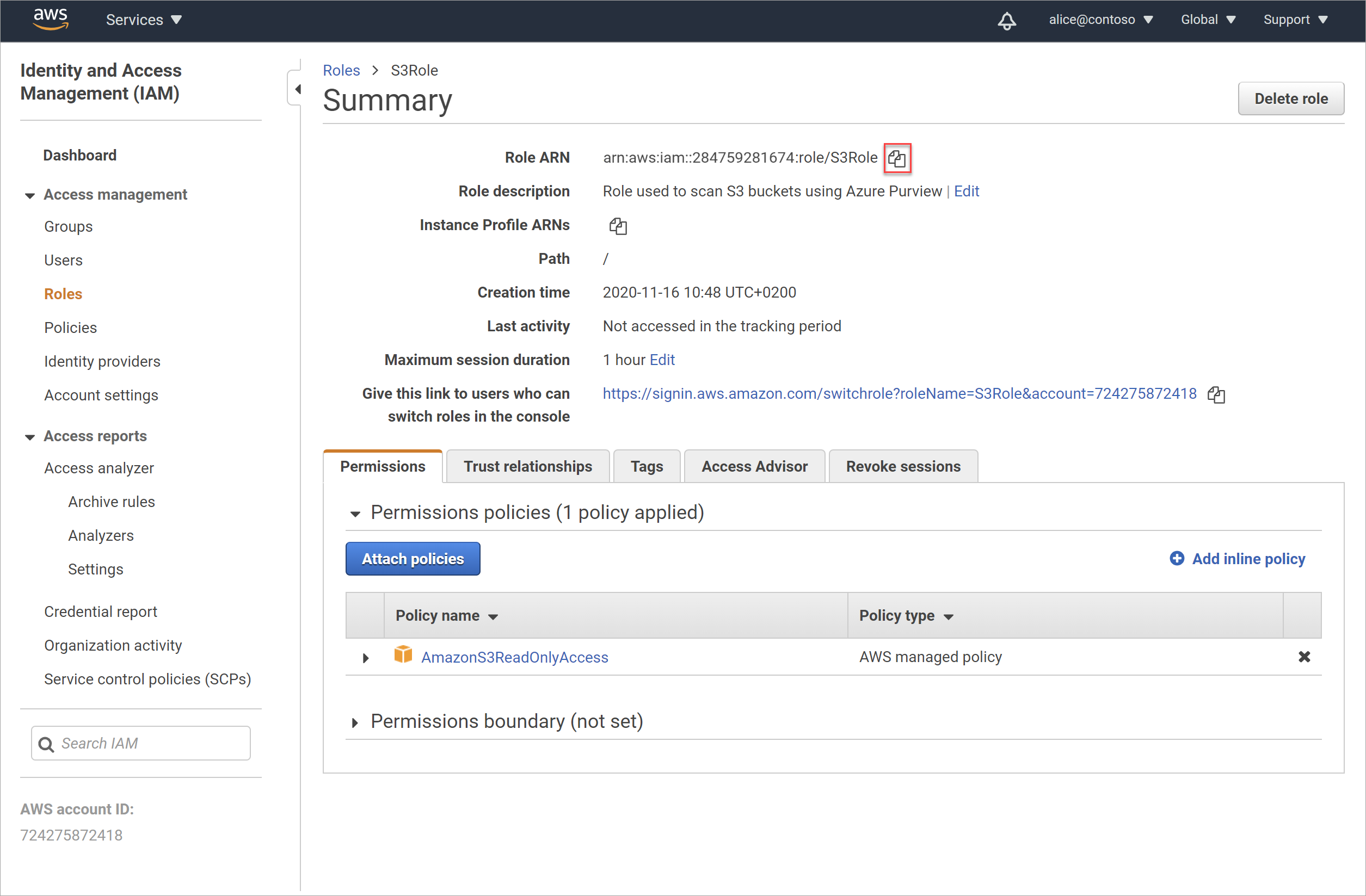Select Revoke sessions tab
The height and width of the screenshot is (896, 1366).
901,465
